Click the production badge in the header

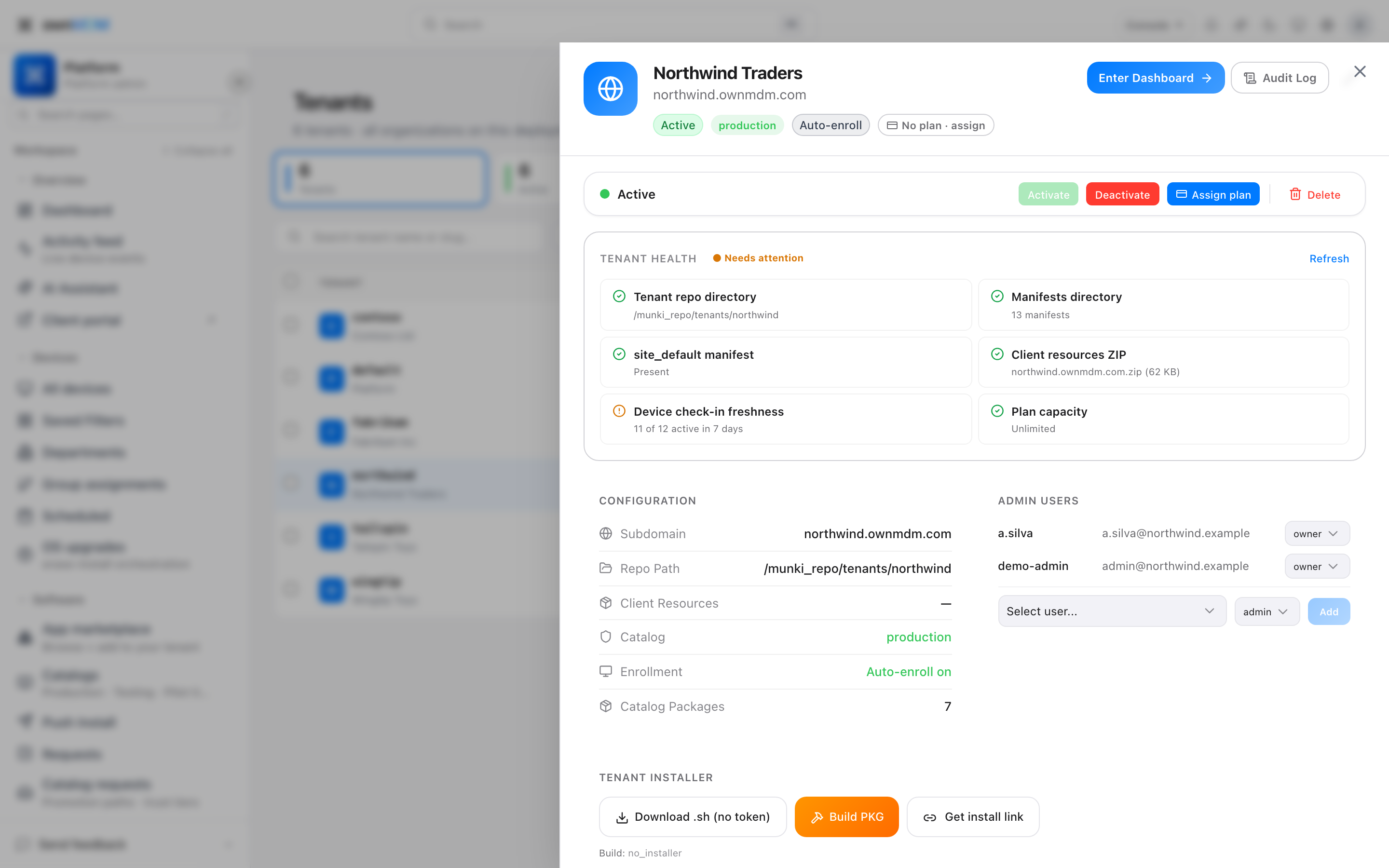tap(747, 125)
